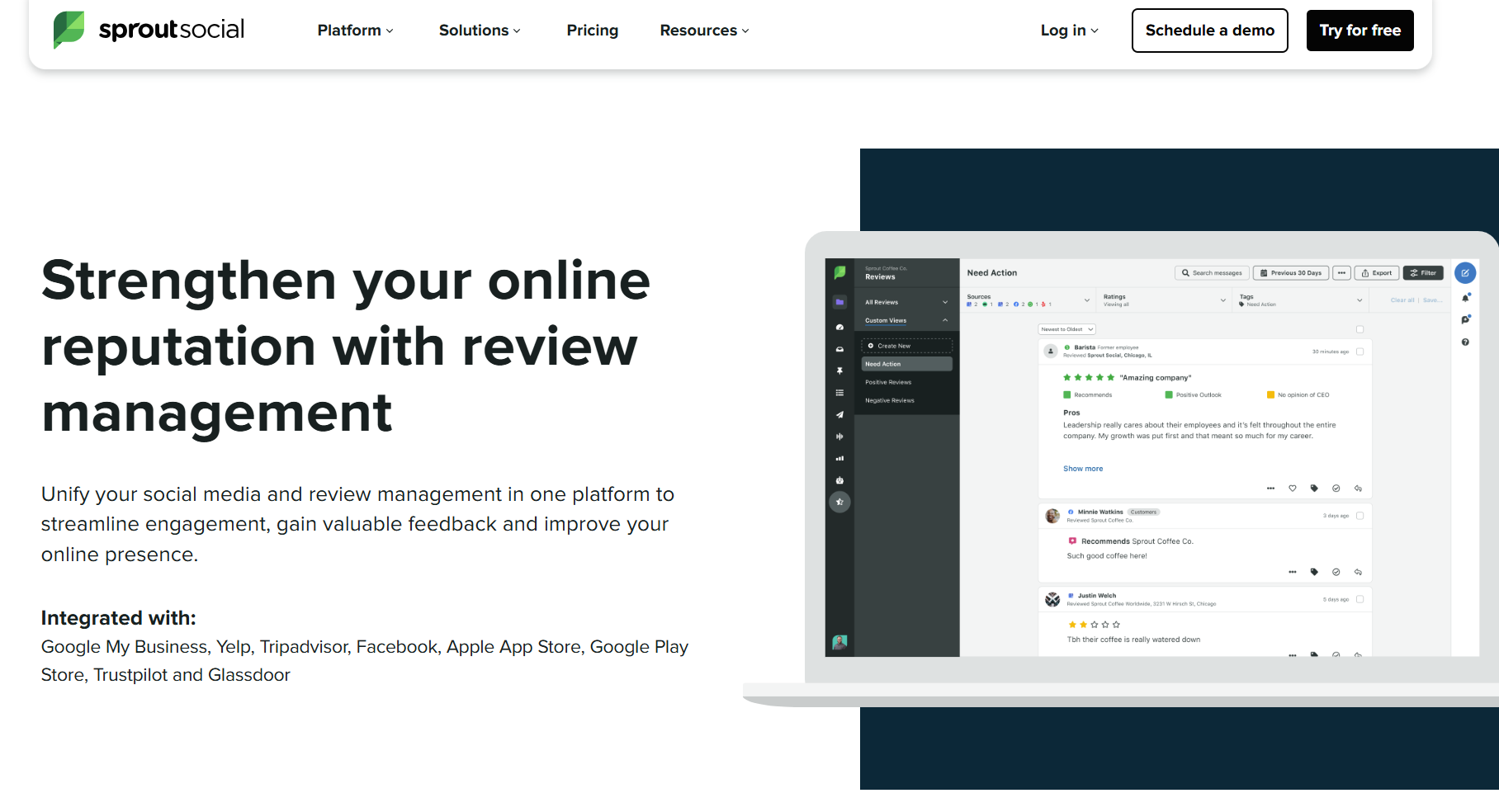Select the Reviews star icon in the sidebar

[839, 502]
